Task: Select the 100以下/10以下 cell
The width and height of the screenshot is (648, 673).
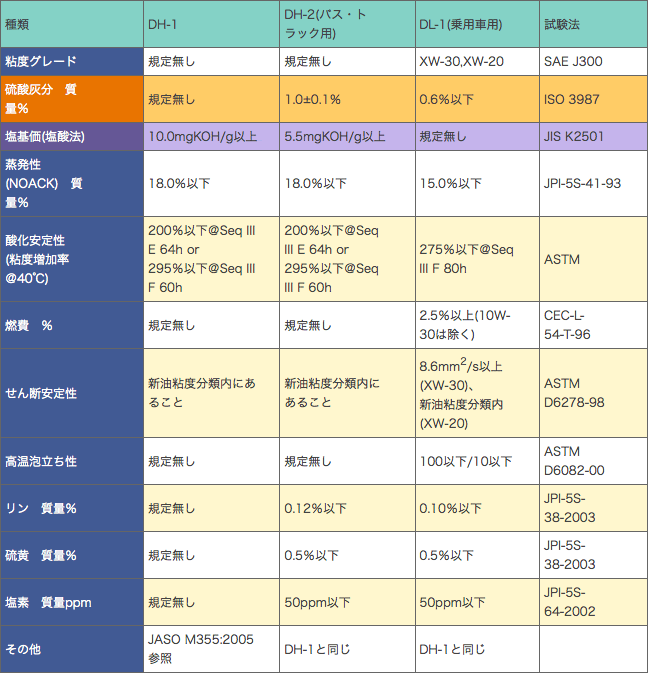Action: coord(475,461)
